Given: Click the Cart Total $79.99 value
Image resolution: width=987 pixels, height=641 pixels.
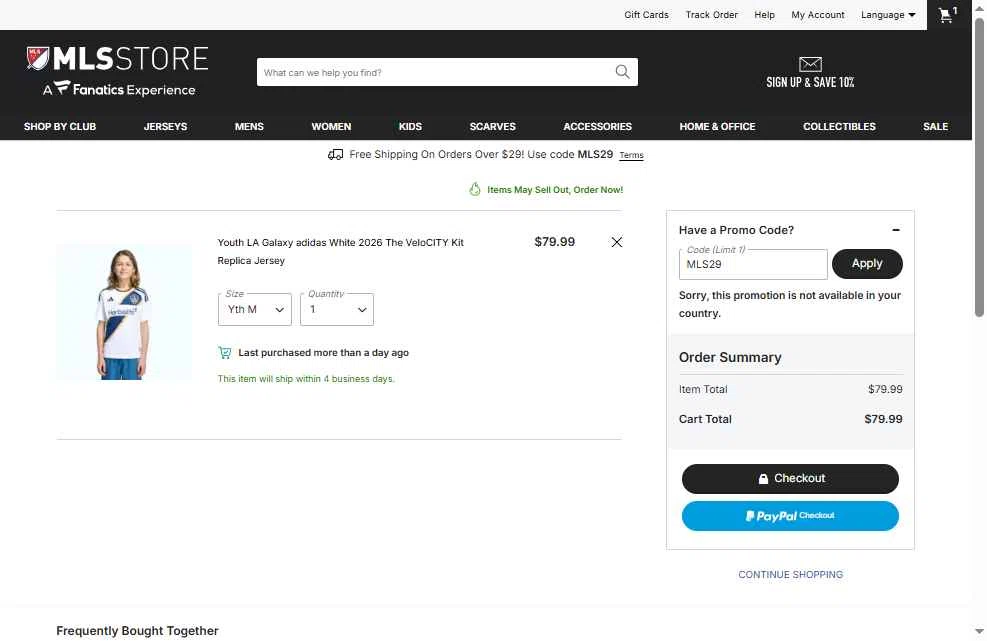Looking at the screenshot, I should (x=883, y=419).
